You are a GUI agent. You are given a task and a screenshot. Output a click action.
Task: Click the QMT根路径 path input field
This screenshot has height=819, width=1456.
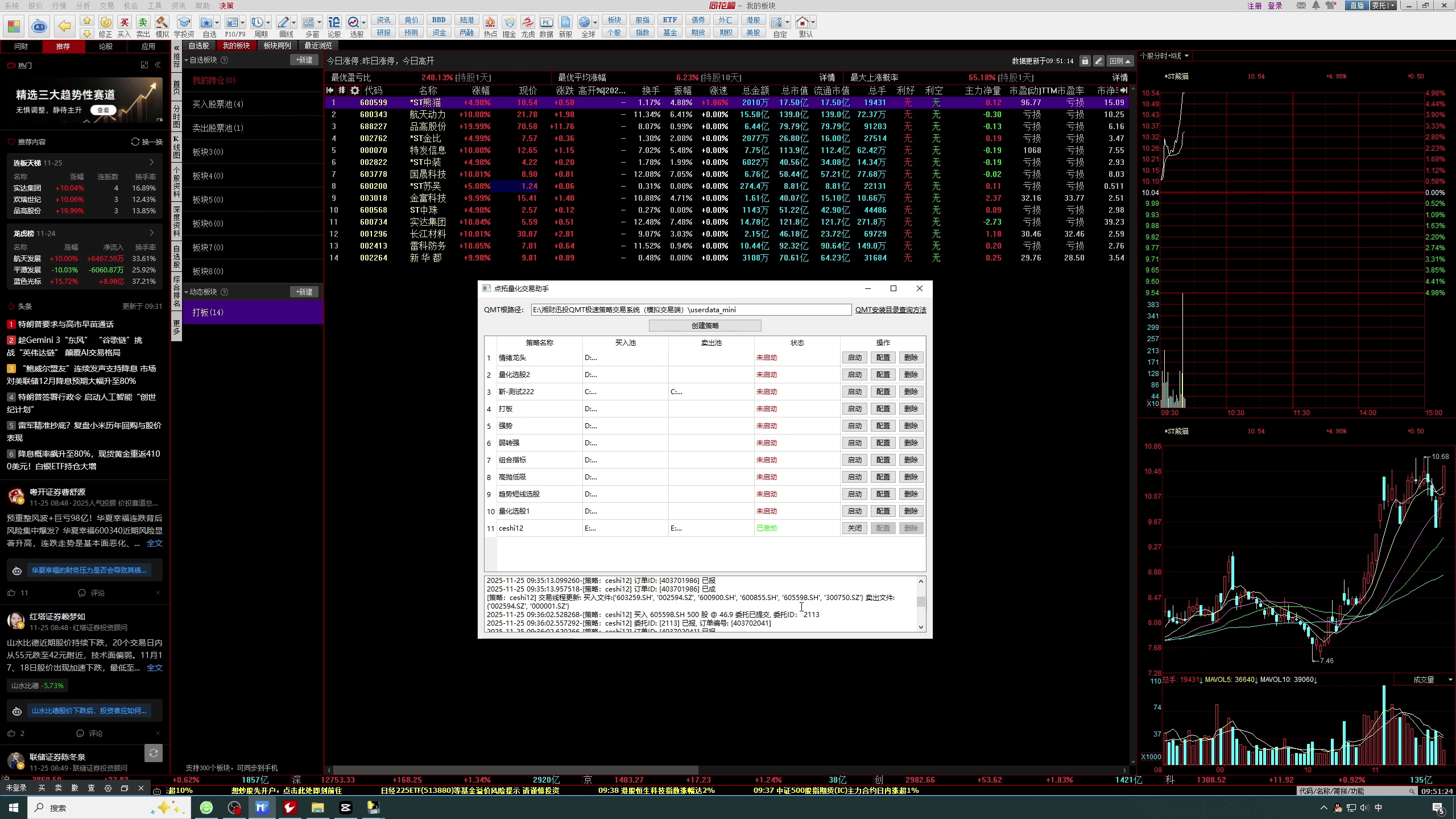[x=690, y=310]
